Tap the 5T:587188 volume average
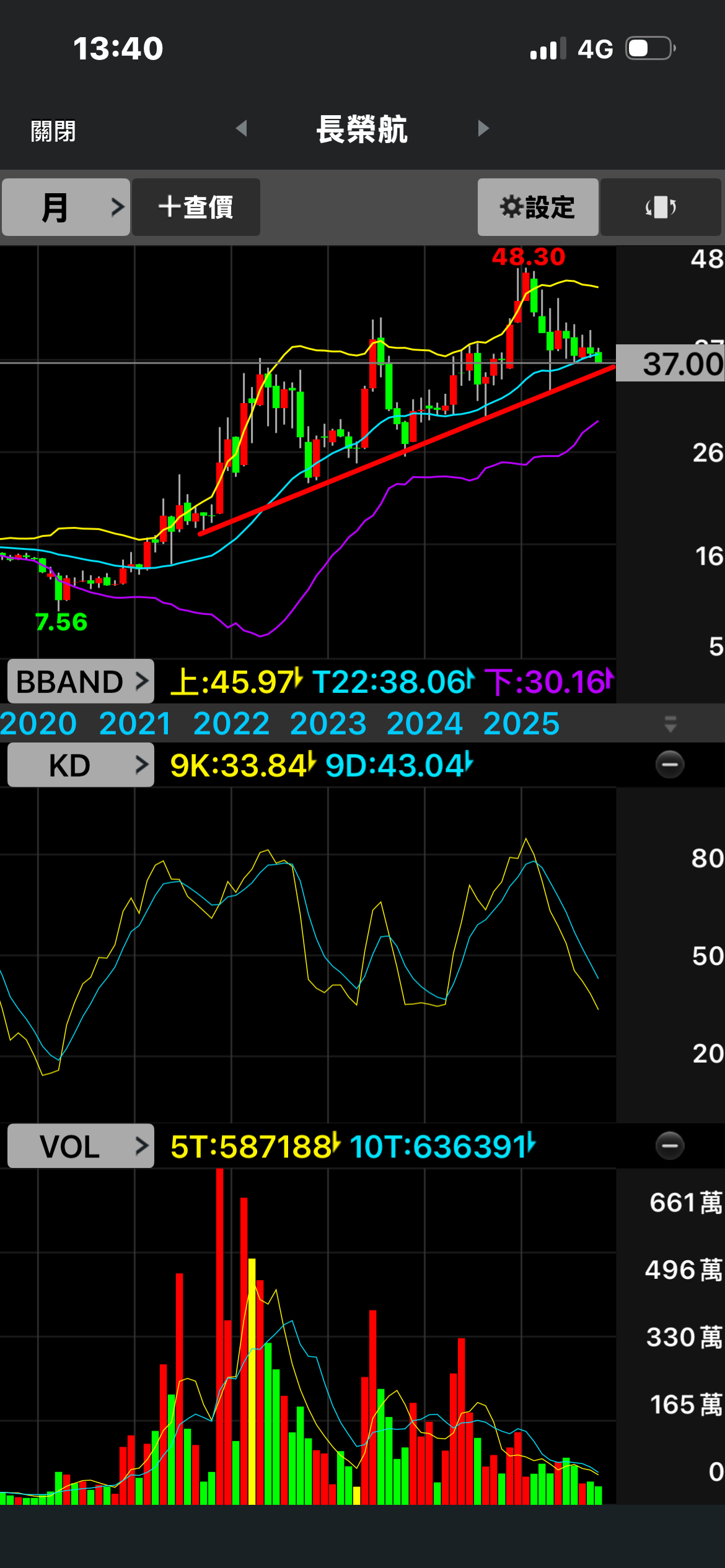725x1568 pixels. pyautogui.click(x=255, y=1146)
